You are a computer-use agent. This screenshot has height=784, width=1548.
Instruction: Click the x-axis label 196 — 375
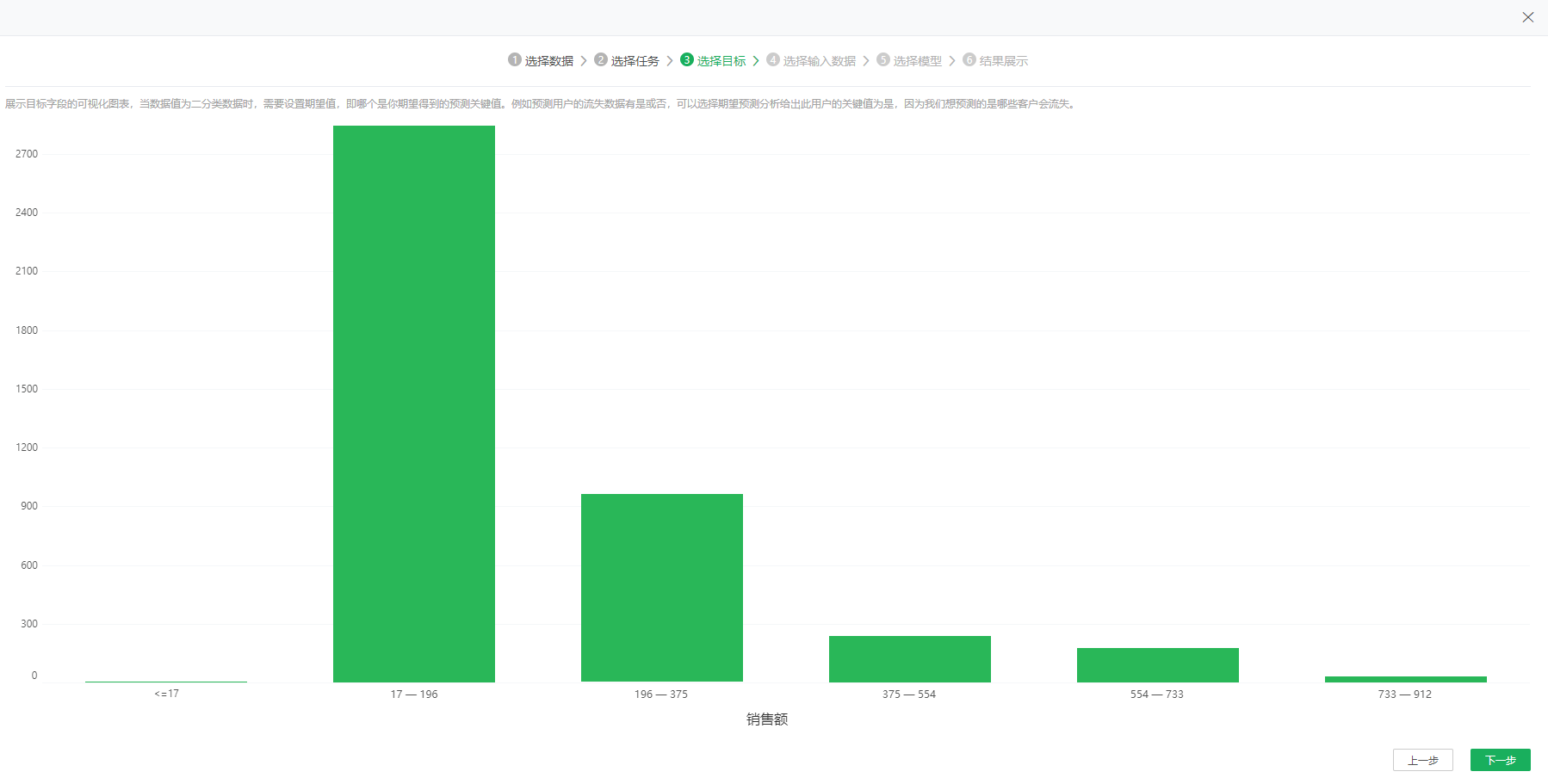point(661,694)
